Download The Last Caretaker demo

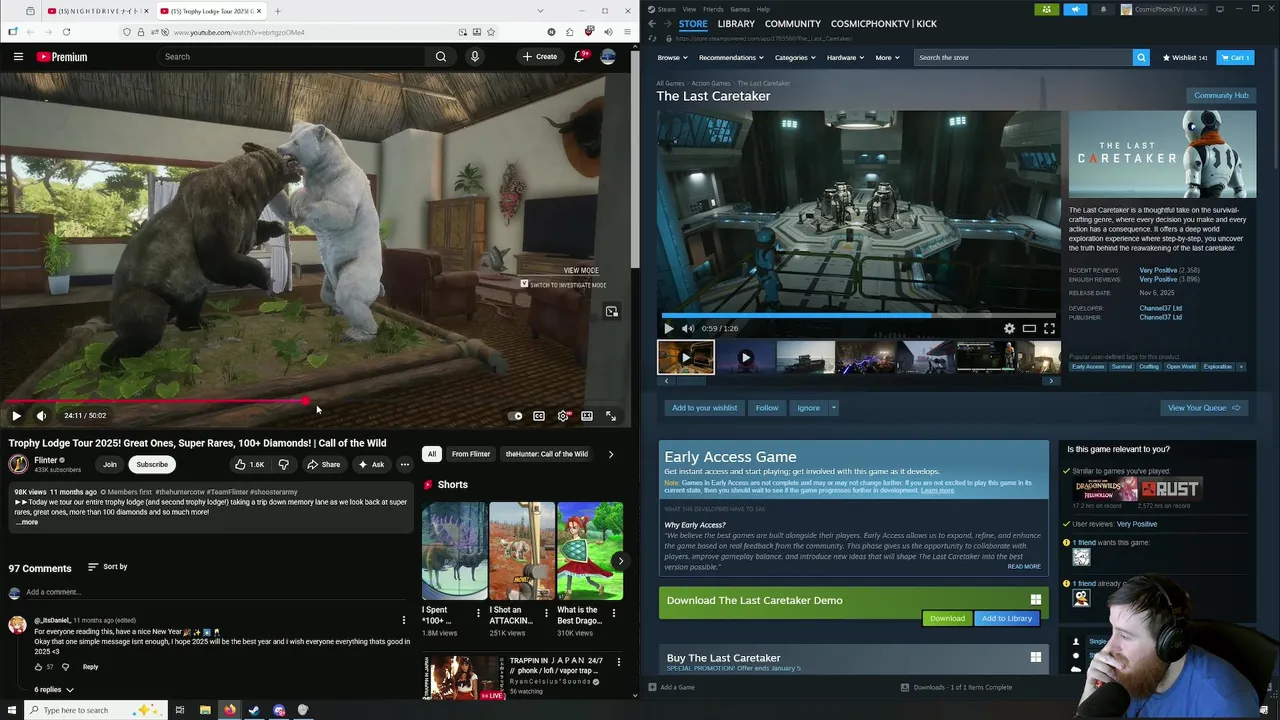pos(947,618)
